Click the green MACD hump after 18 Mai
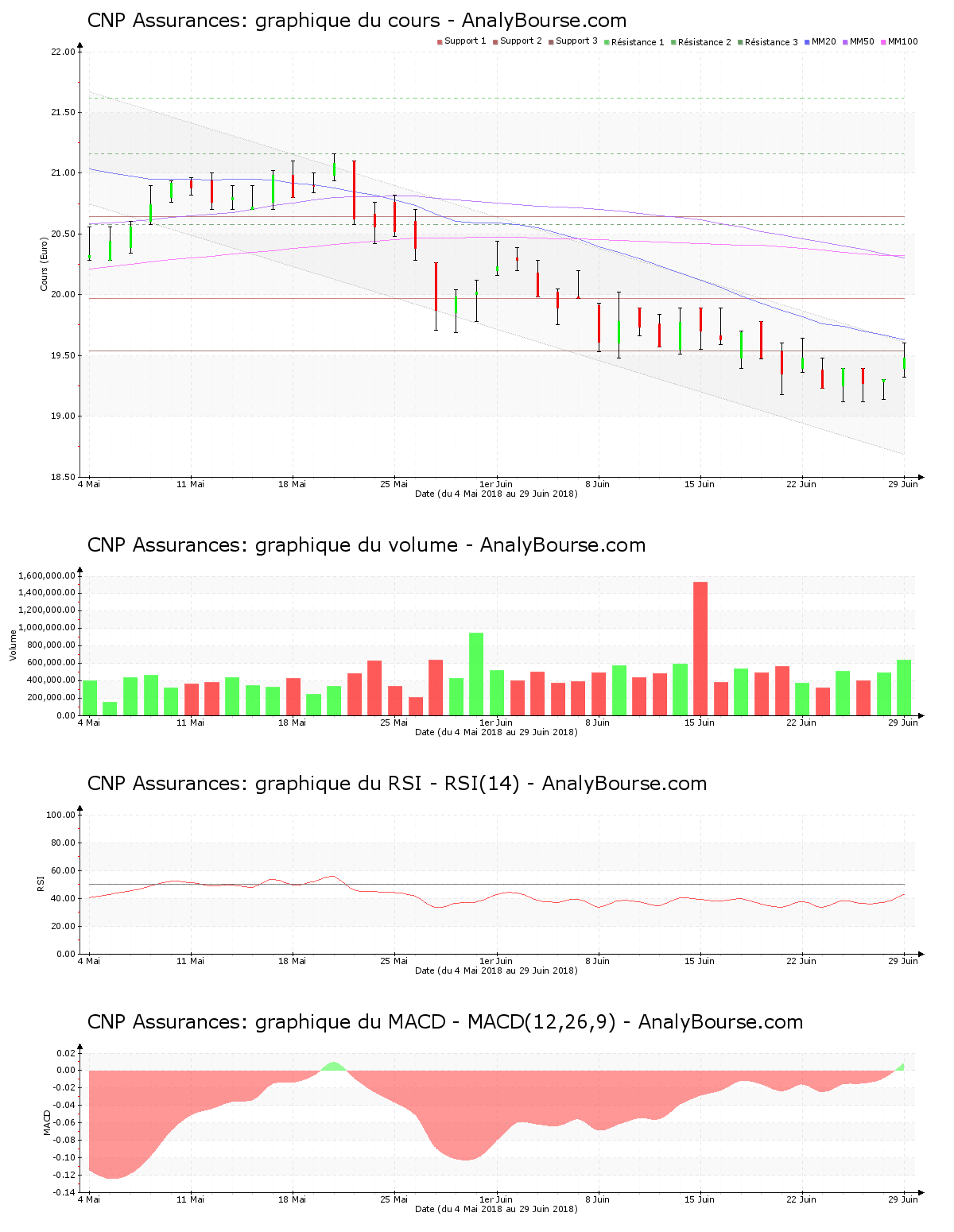This screenshot has width=954, height=1232. click(x=333, y=1066)
